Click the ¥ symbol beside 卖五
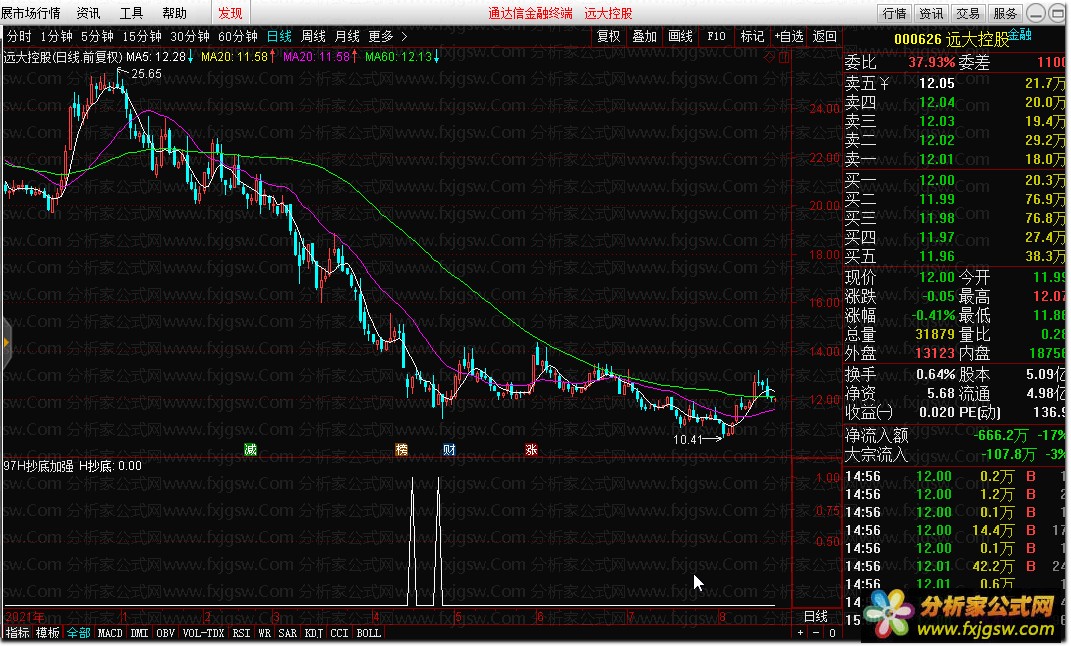Viewport: 1071px width, 646px height. pyautogui.click(x=884, y=83)
